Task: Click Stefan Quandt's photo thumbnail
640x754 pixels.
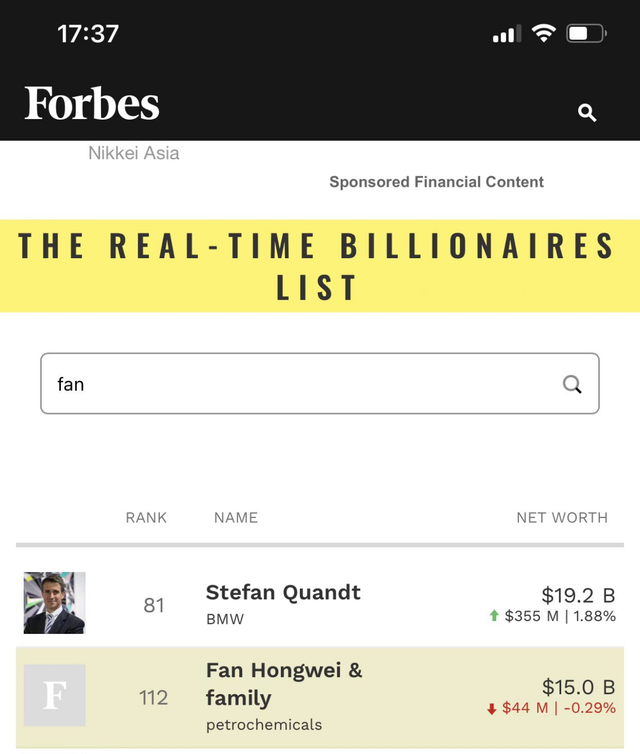Action: pos(54,603)
